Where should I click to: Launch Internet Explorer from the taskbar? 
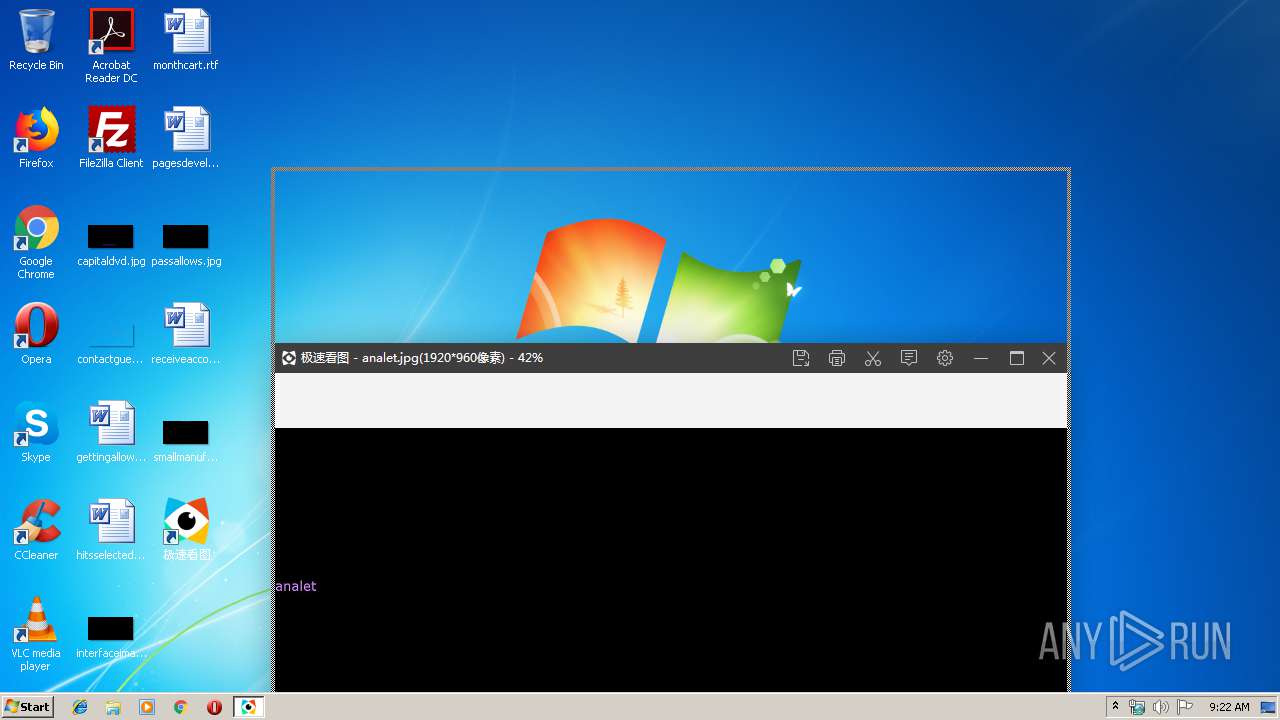click(x=80, y=707)
